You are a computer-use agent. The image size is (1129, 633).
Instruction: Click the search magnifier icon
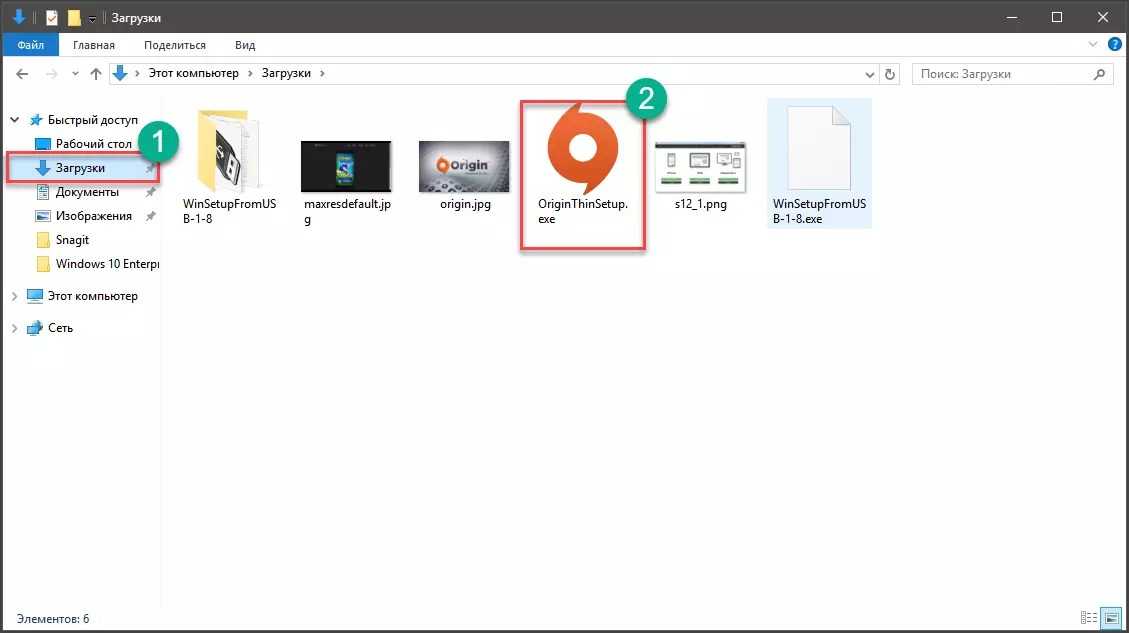[x=1099, y=73]
